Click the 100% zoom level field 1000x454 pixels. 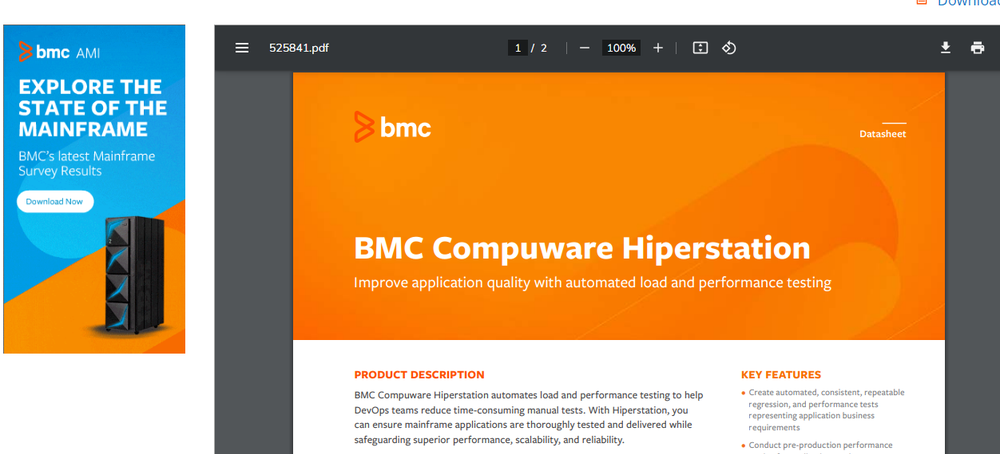pyautogui.click(x=621, y=48)
